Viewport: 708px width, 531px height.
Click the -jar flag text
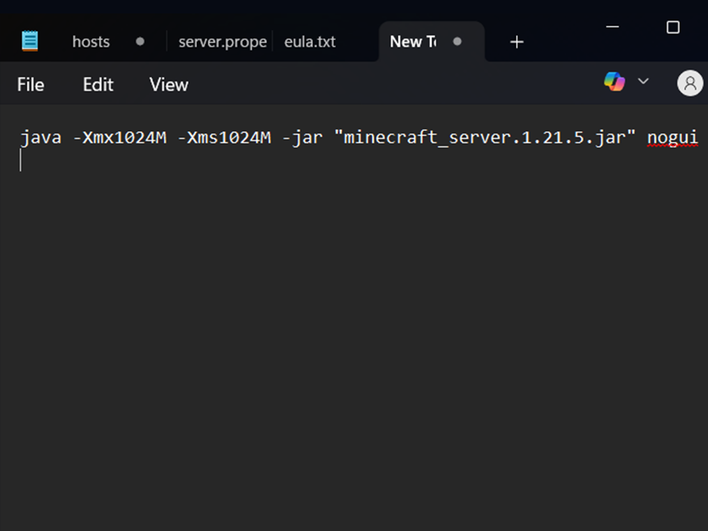pyautogui.click(x=303, y=138)
